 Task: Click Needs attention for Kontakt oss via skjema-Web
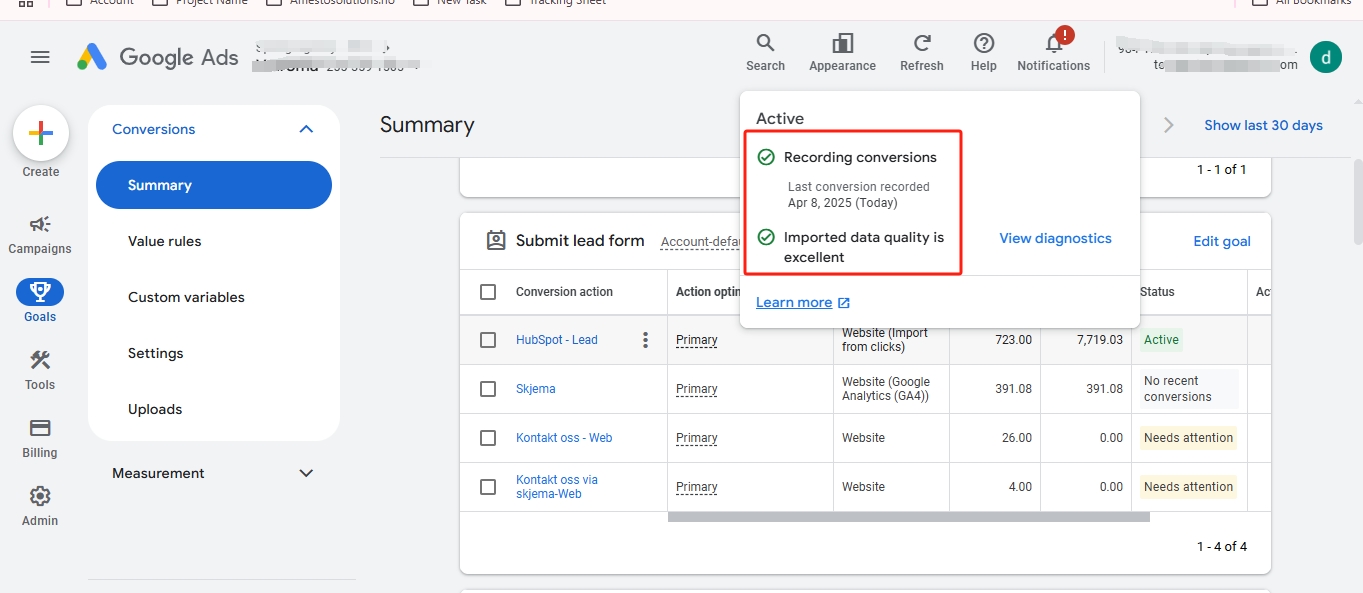pyautogui.click(x=1188, y=487)
